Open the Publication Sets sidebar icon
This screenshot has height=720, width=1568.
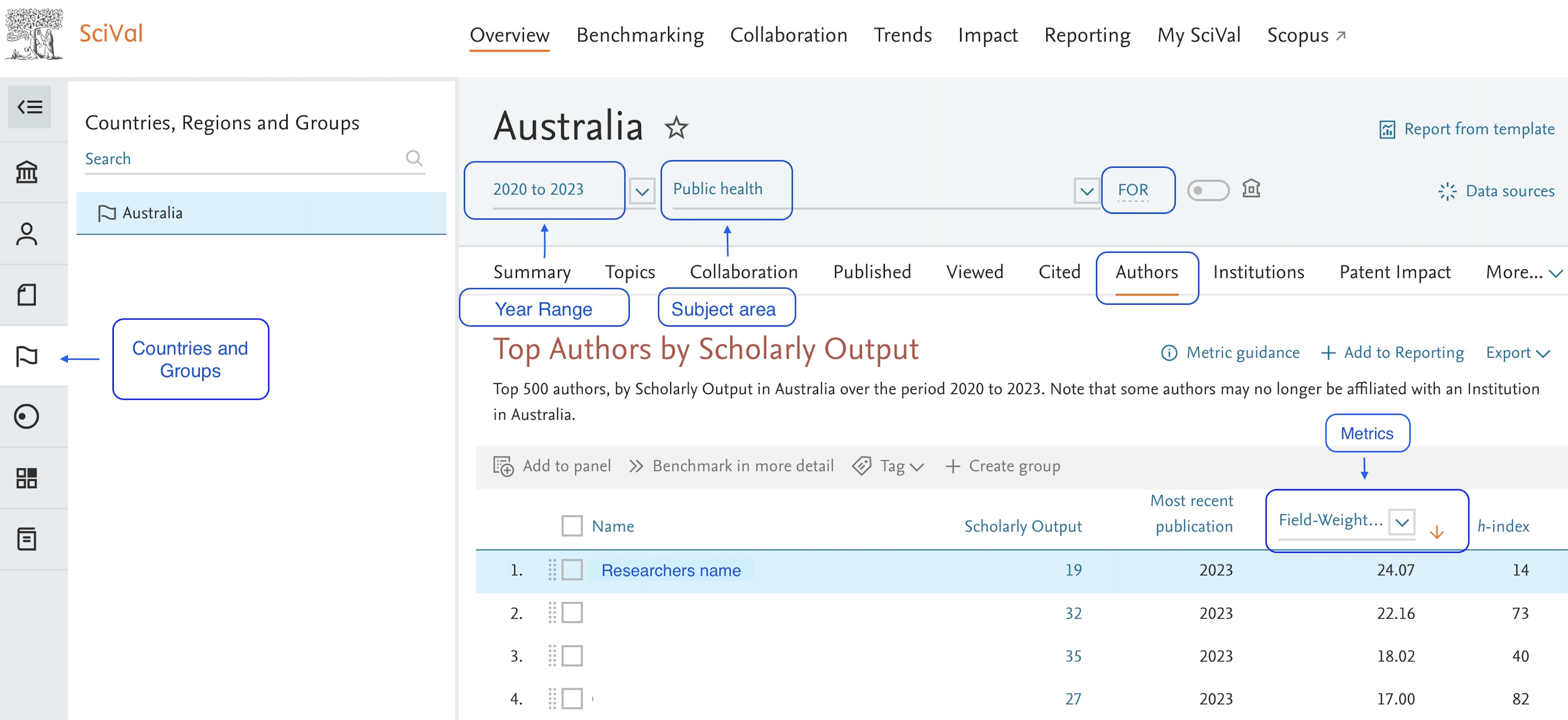point(27,294)
